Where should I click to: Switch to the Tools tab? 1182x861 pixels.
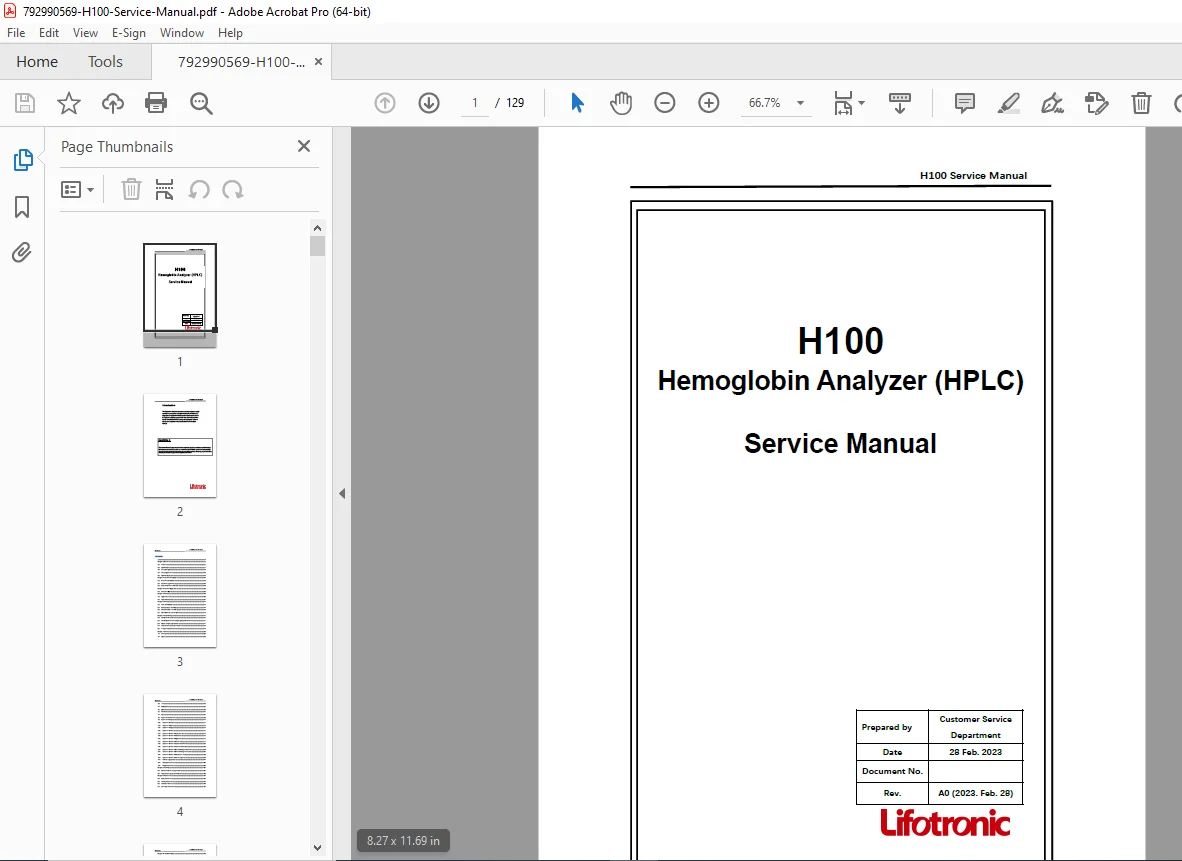pyautogui.click(x=106, y=62)
